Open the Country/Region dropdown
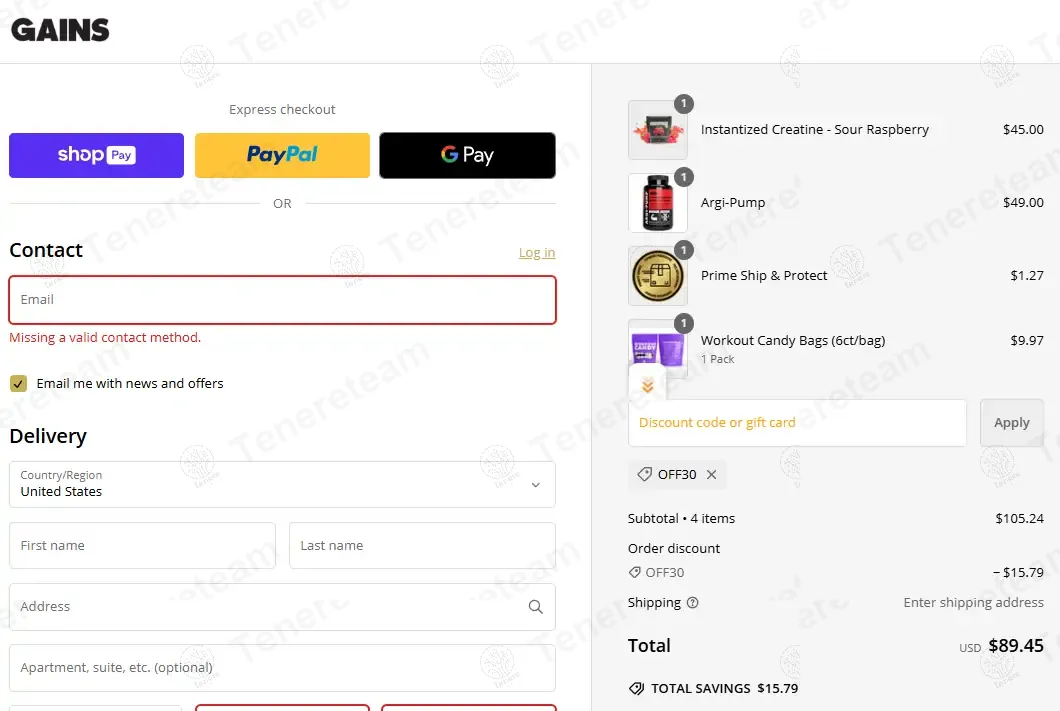 (x=282, y=485)
